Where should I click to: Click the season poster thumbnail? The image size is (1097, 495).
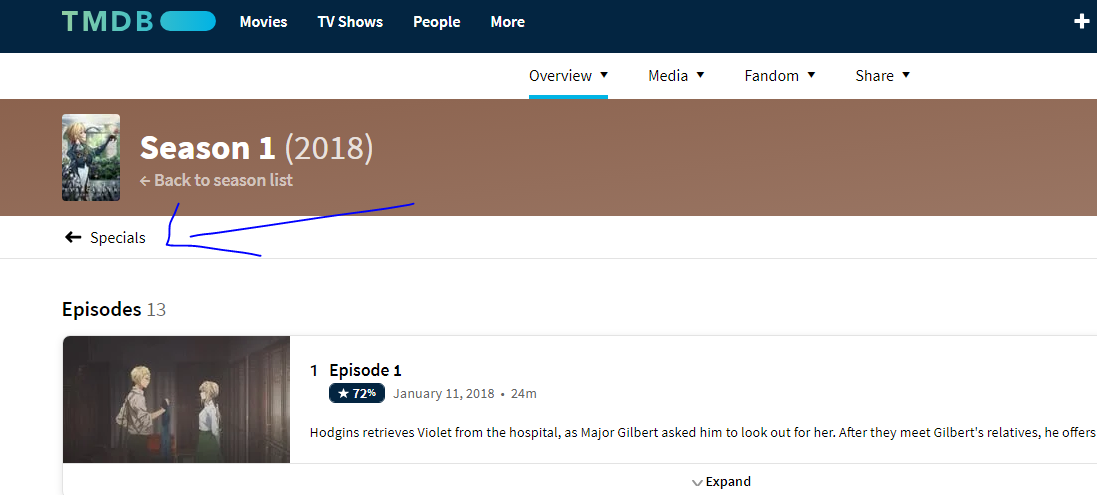(91, 157)
